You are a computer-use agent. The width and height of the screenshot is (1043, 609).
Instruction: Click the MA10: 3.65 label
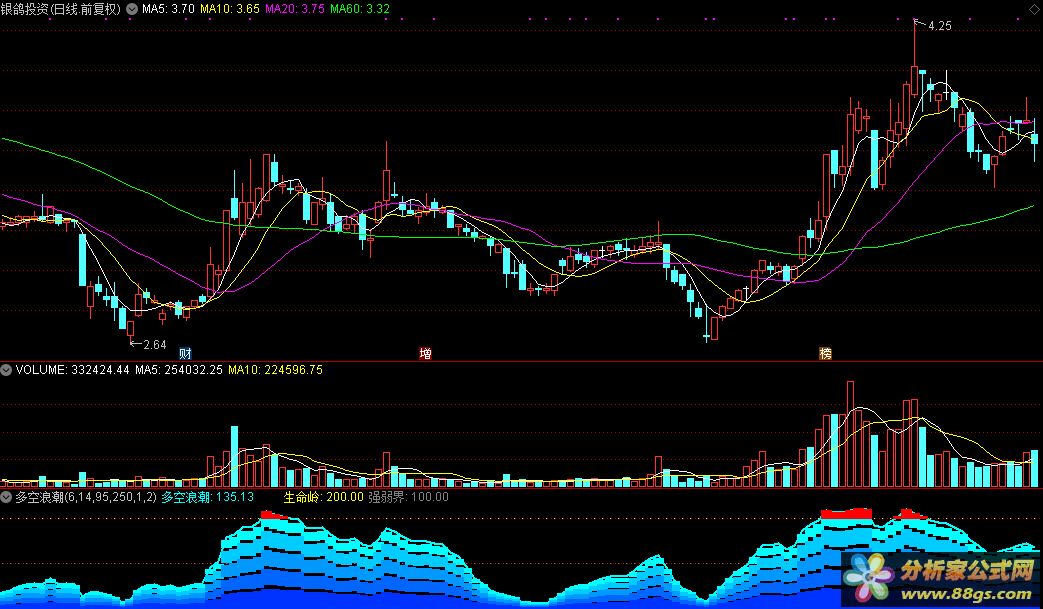pos(229,9)
